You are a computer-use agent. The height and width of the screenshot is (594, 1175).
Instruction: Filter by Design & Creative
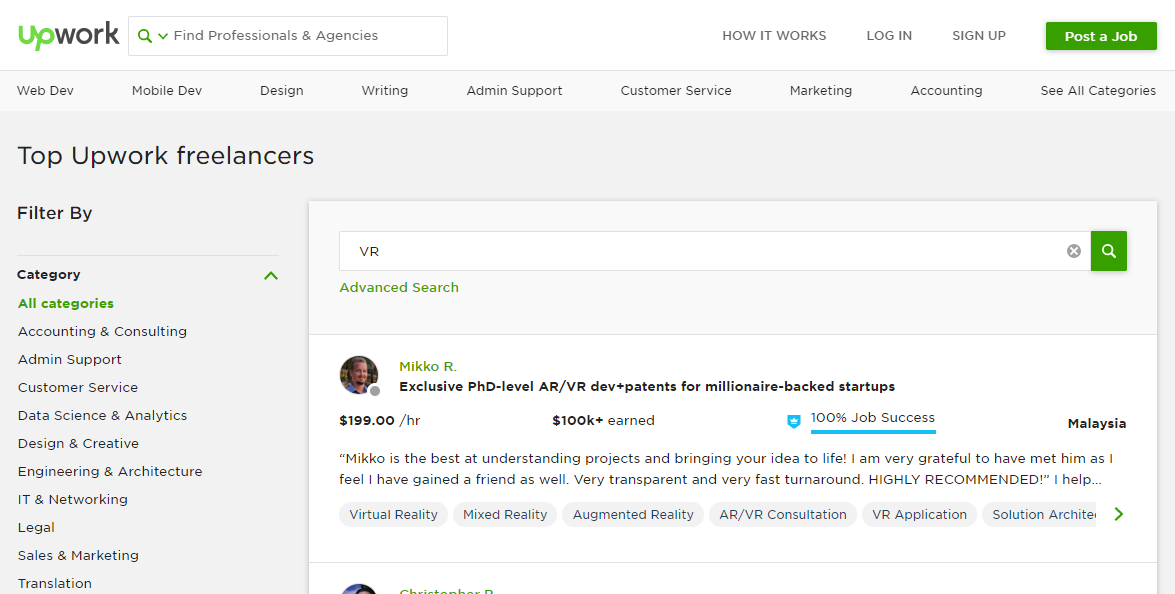(79, 443)
